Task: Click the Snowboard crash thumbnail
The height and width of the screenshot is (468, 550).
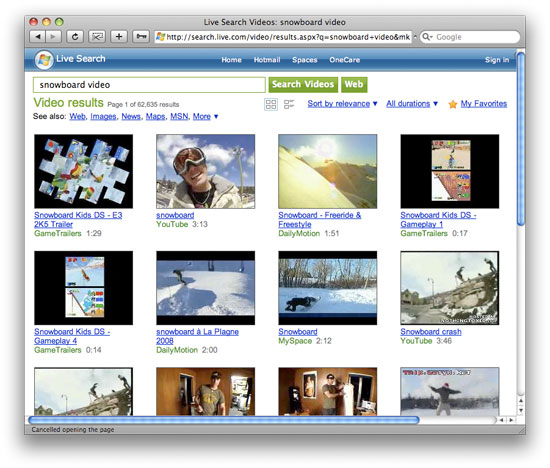Action: click(x=450, y=288)
